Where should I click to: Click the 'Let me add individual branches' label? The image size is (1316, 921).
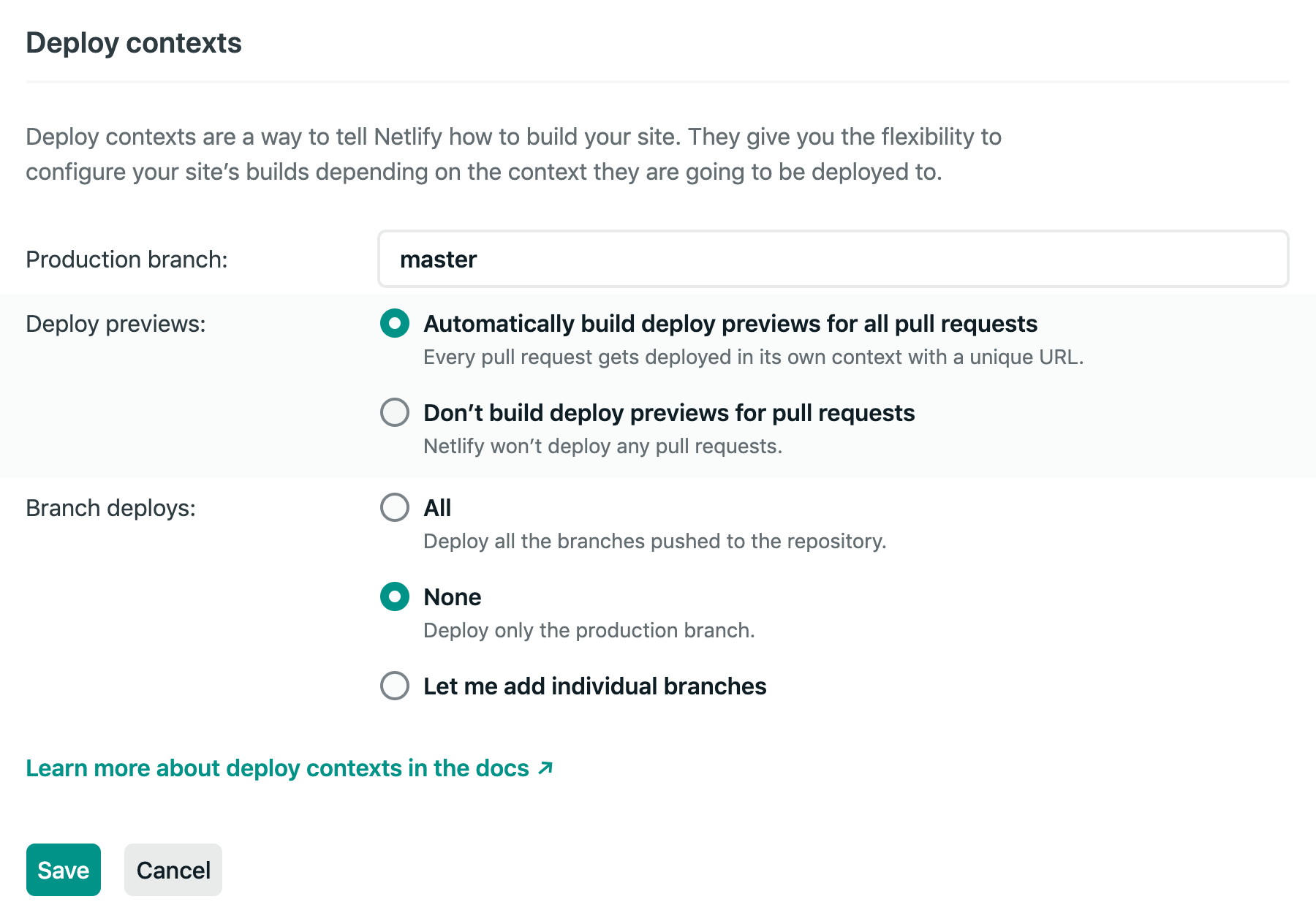(x=594, y=686)
